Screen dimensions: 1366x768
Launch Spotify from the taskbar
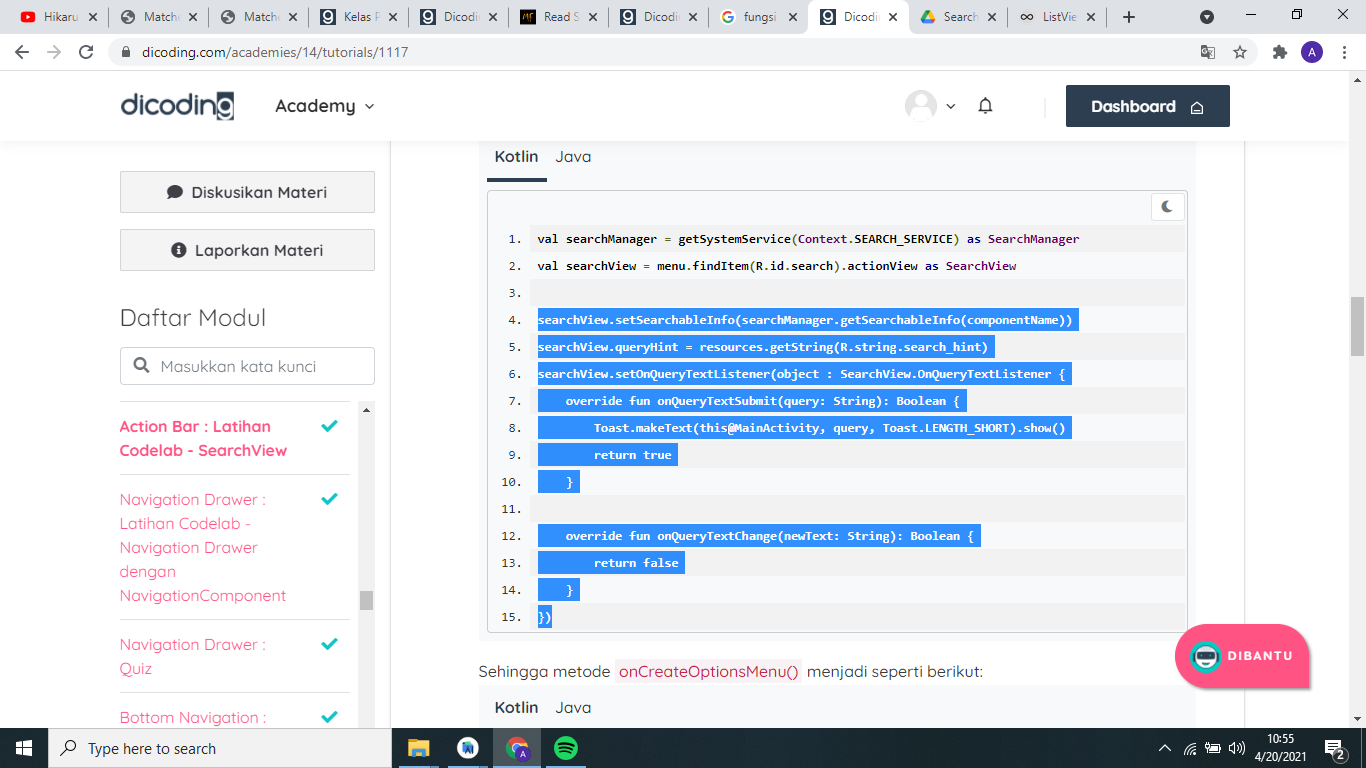[565, 748]
